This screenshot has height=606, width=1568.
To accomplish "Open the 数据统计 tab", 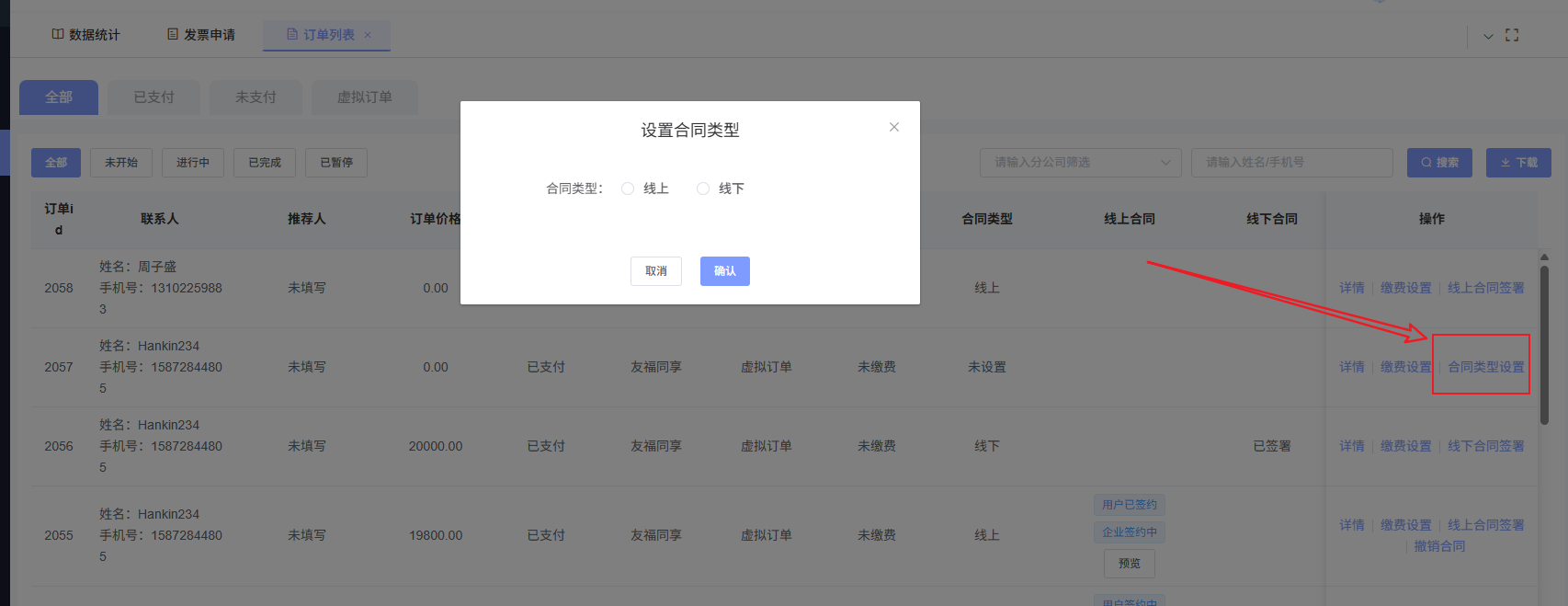I will coord(85,35).
